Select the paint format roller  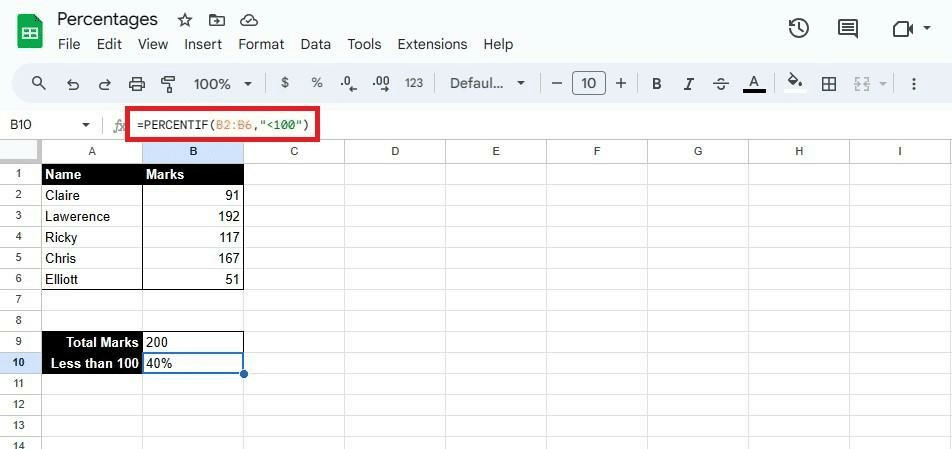tap(168, 84)
